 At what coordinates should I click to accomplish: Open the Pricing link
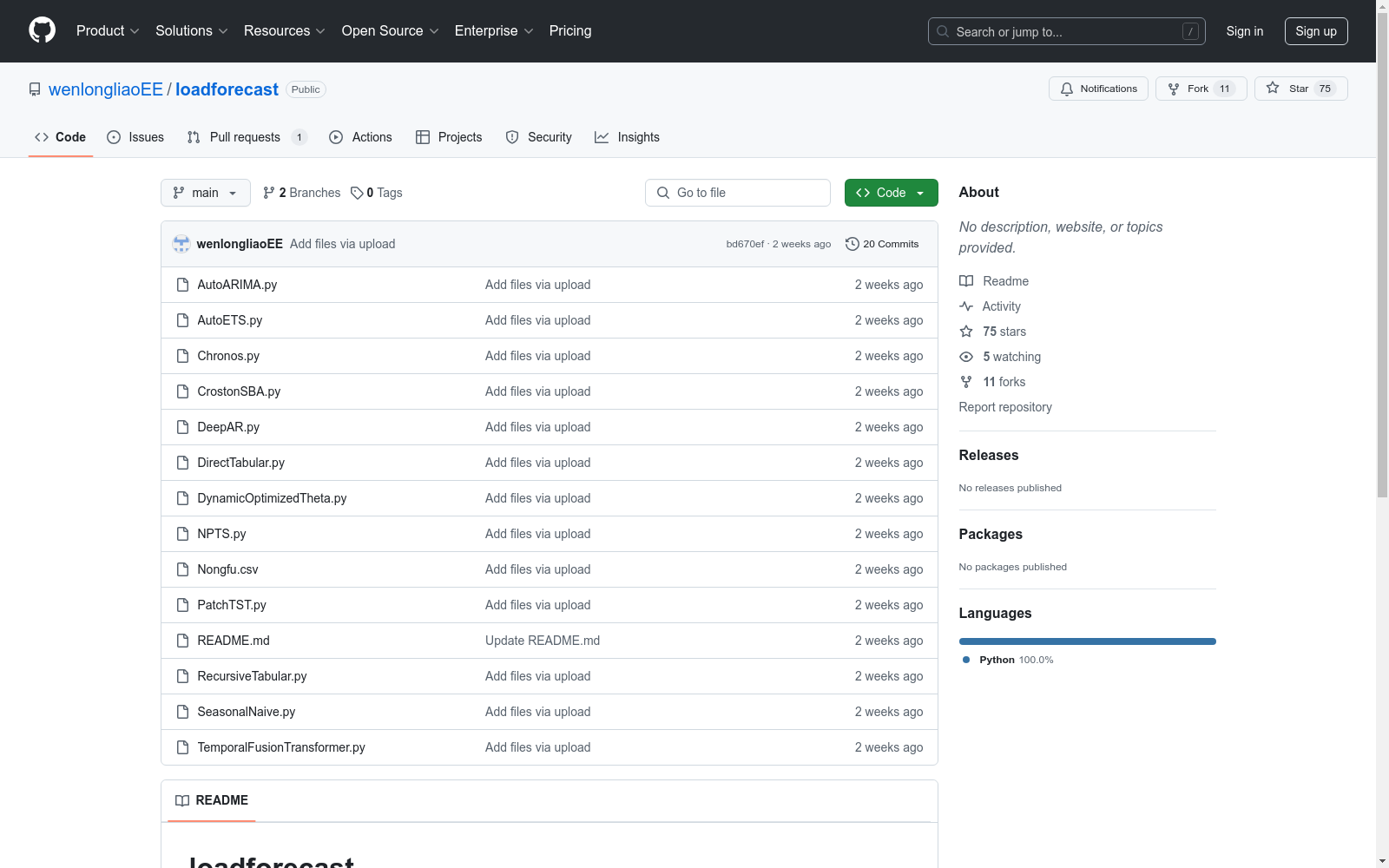pos(570,31)
